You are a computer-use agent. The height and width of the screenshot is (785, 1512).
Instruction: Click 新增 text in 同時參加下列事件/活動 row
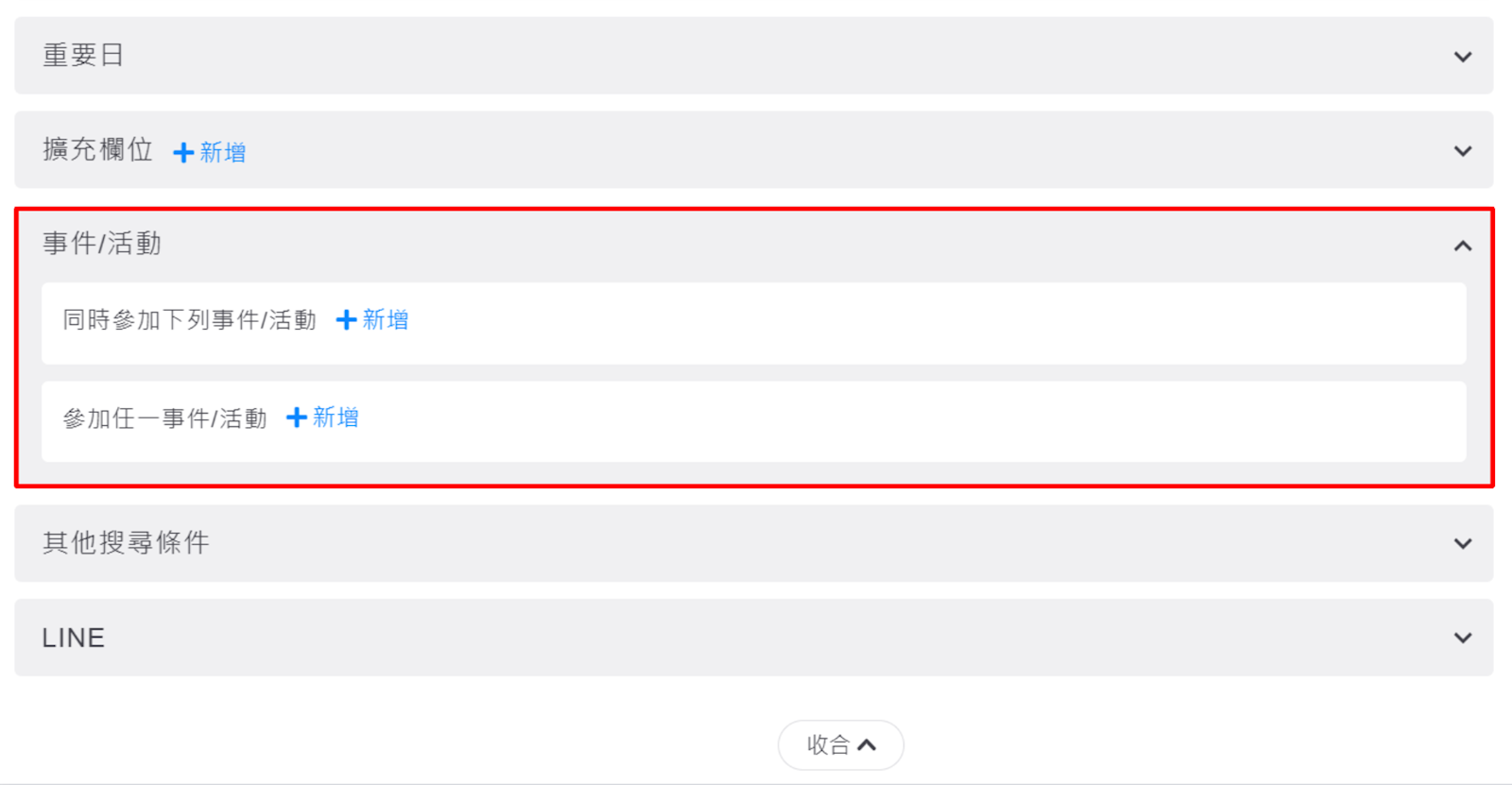click(386, 320)
